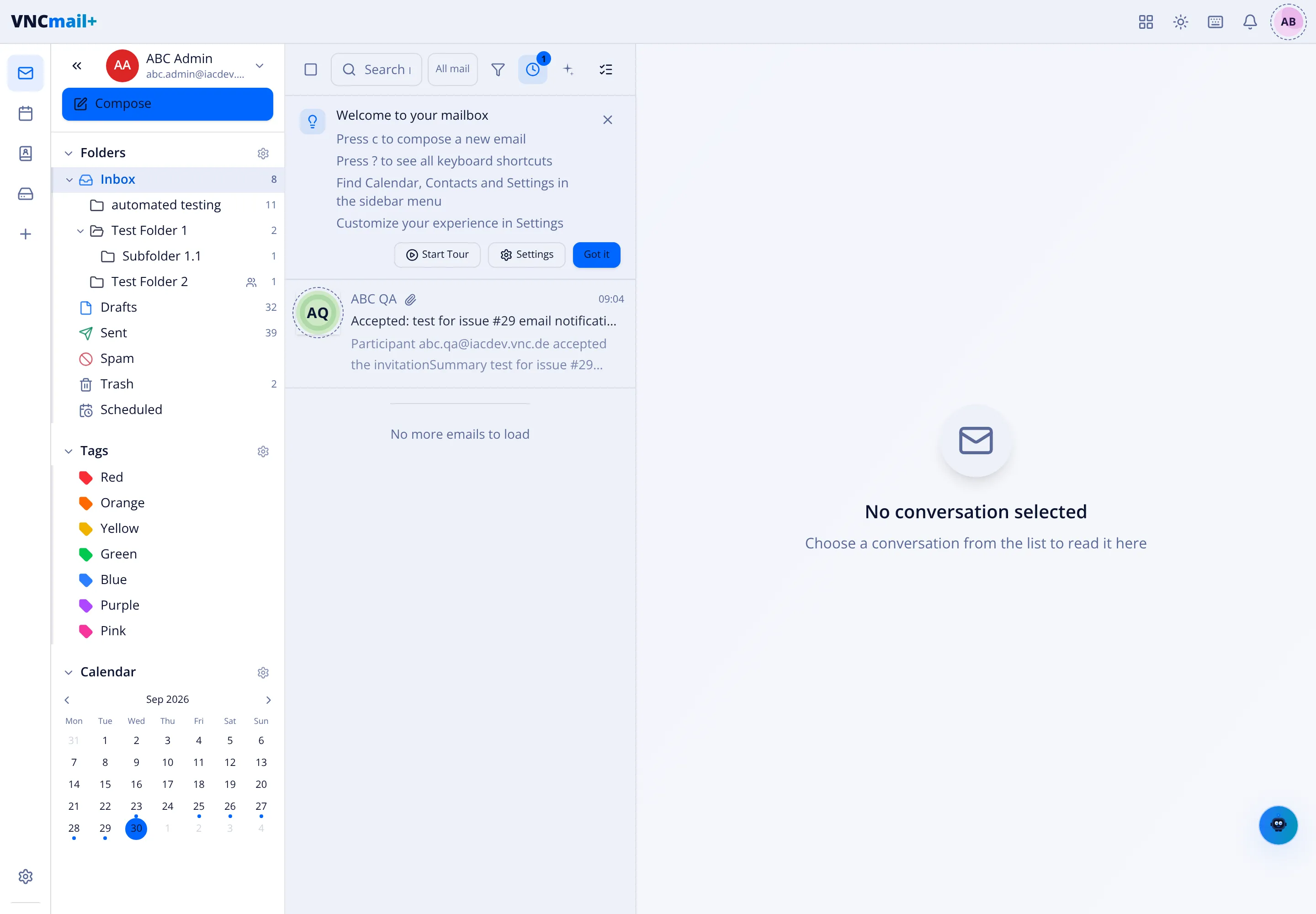
Task: Open the chatbot assistant bubble
Action: tap(1278, 825)
